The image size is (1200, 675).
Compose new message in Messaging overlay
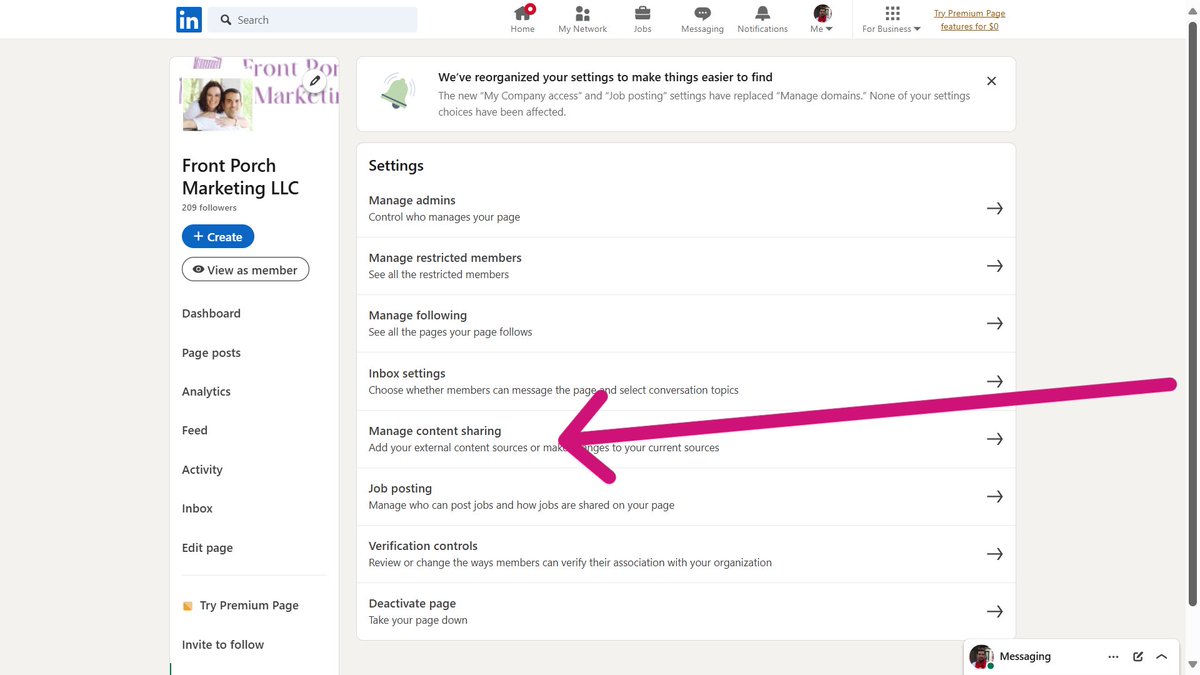1138,657
